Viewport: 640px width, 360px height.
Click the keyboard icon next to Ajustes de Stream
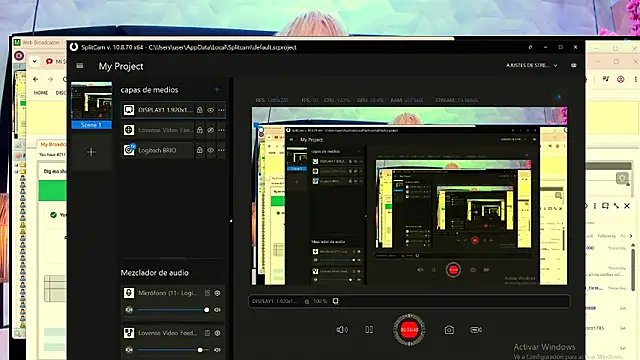574,65
